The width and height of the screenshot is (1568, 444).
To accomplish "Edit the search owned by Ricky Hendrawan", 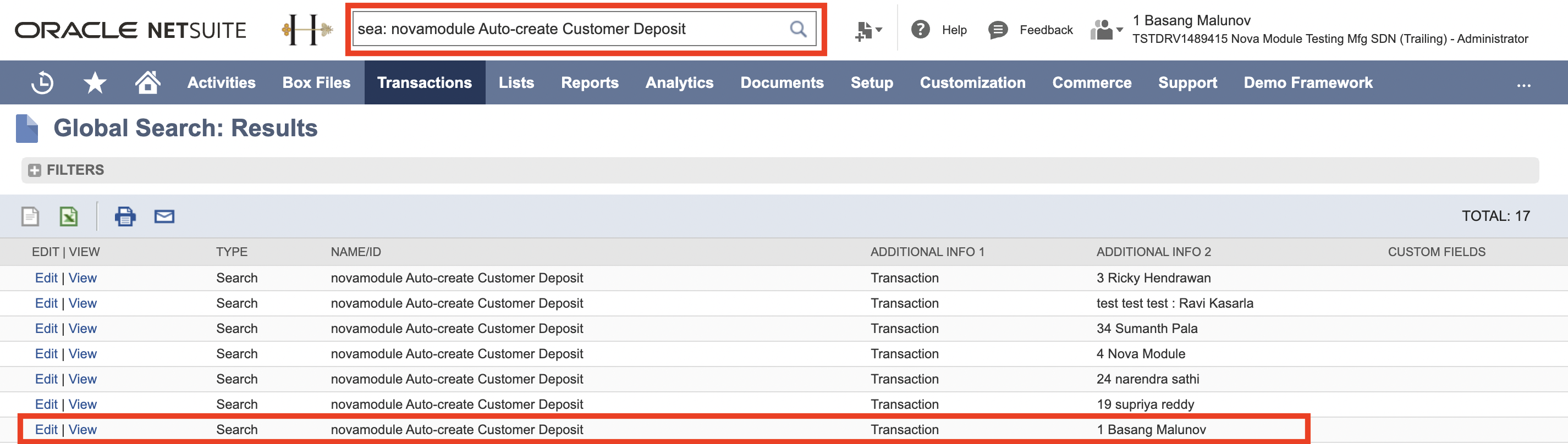I will point(46,278).
